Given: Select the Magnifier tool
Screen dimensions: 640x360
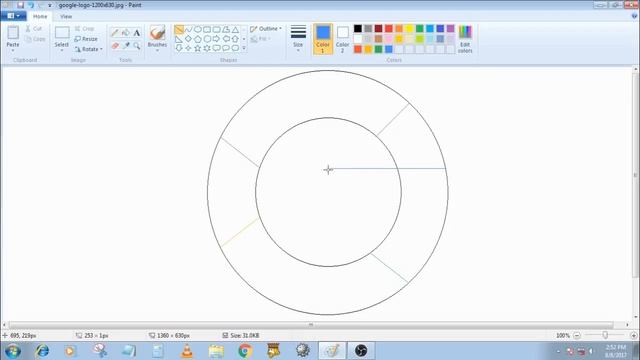Looking at the screenshot, I should coord(137,46).
